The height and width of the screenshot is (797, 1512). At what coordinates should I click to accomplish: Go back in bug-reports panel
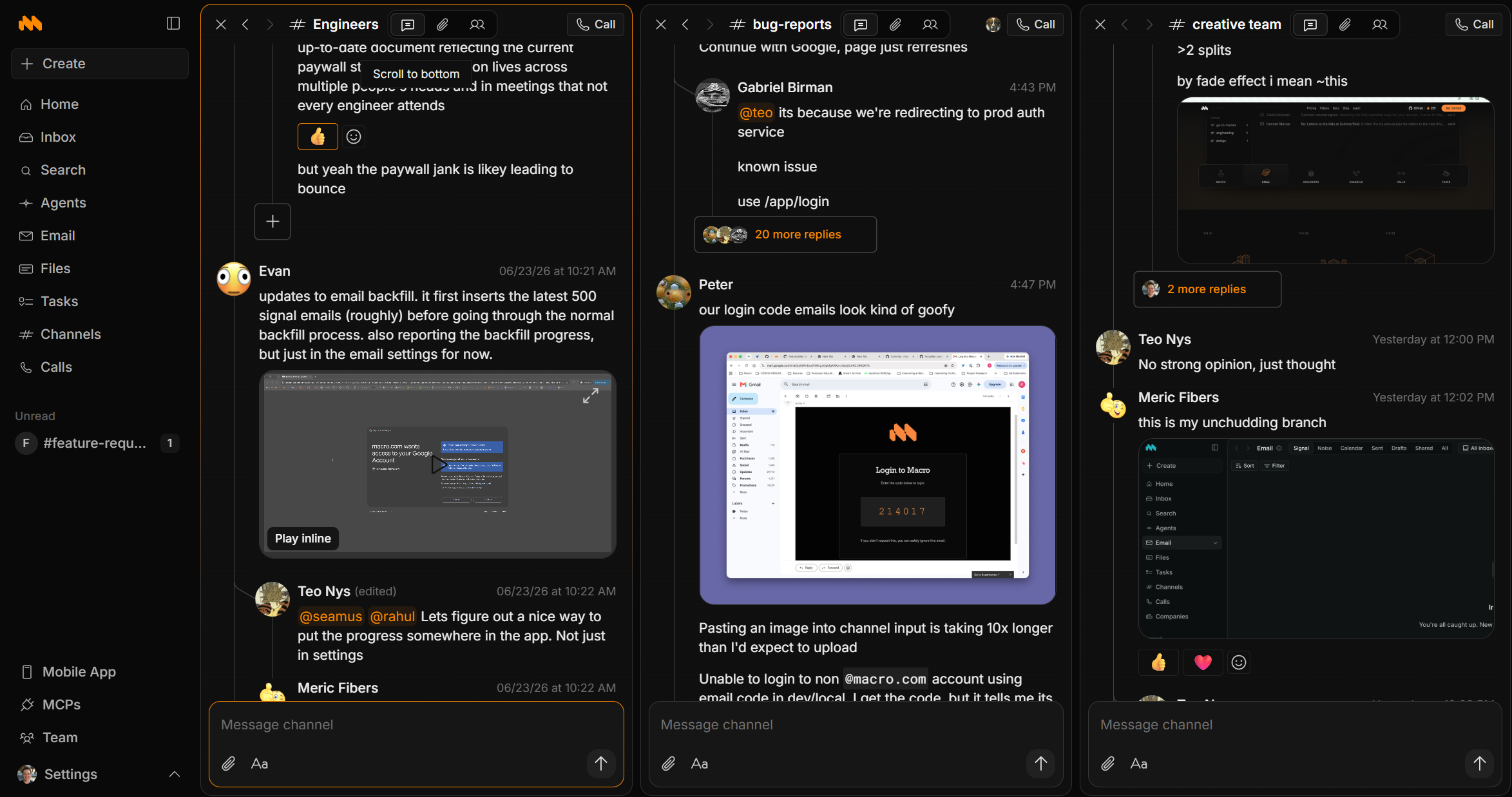pos(685,24)
